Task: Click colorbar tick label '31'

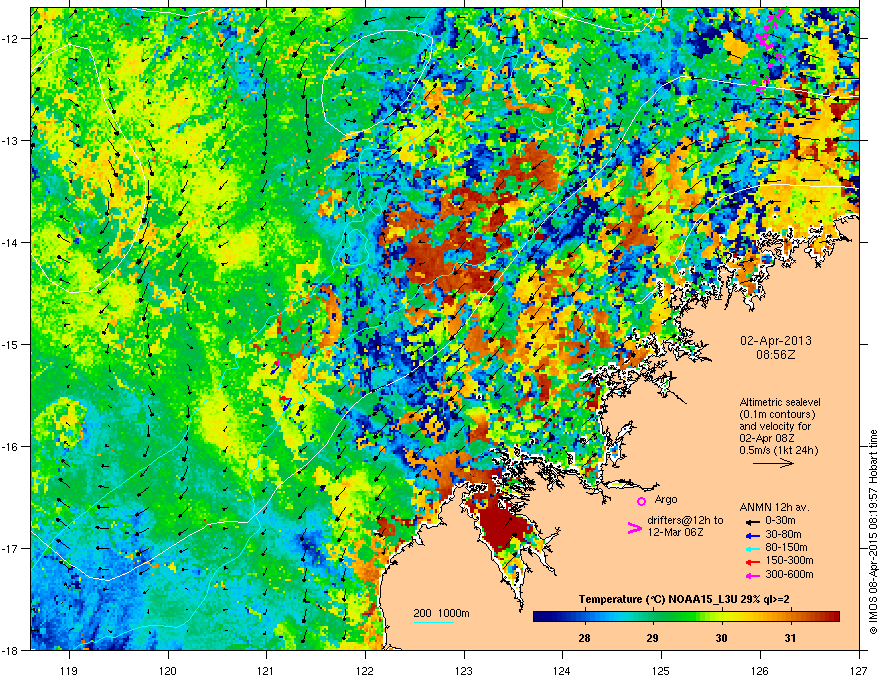Action: click(x=790, y=638)
